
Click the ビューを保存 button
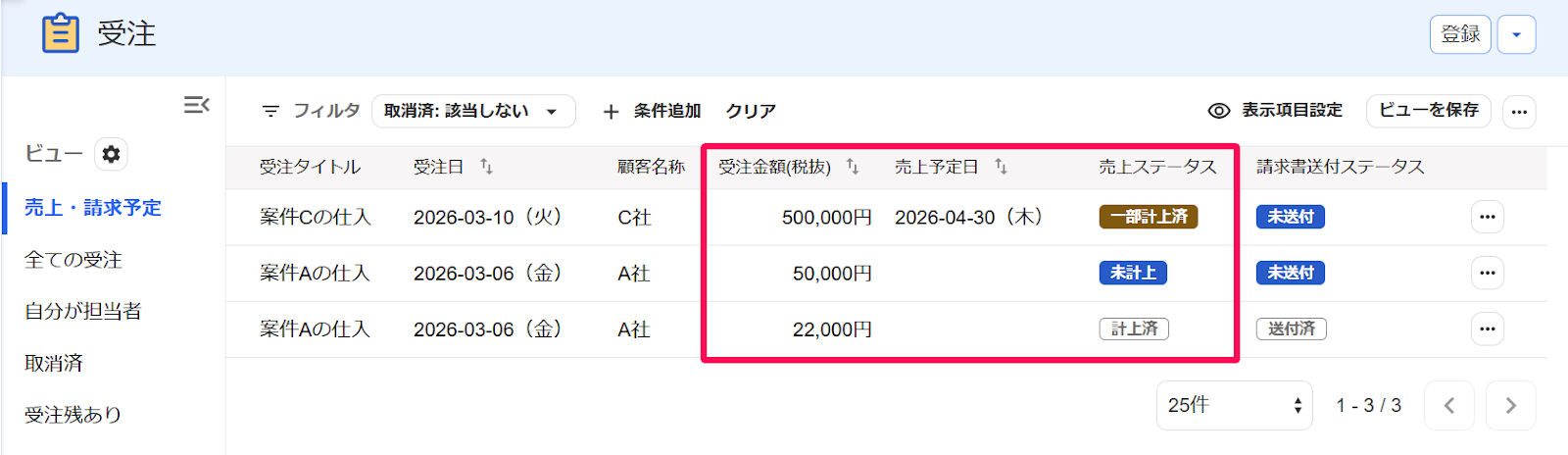coord(1429,111)
